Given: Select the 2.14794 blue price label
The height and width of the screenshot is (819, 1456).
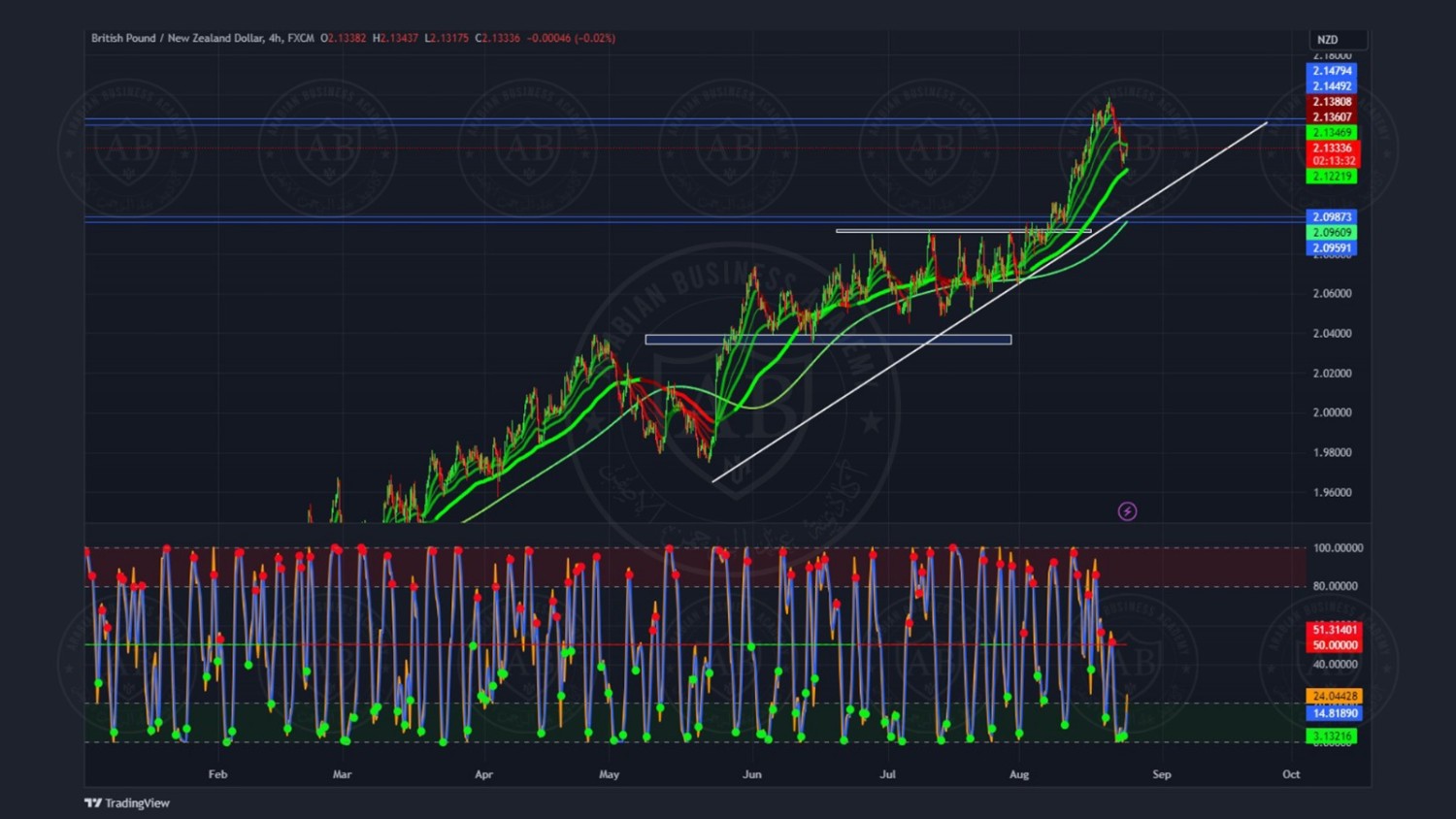Looking at the screenshot, I should (x=1332, y=71).
